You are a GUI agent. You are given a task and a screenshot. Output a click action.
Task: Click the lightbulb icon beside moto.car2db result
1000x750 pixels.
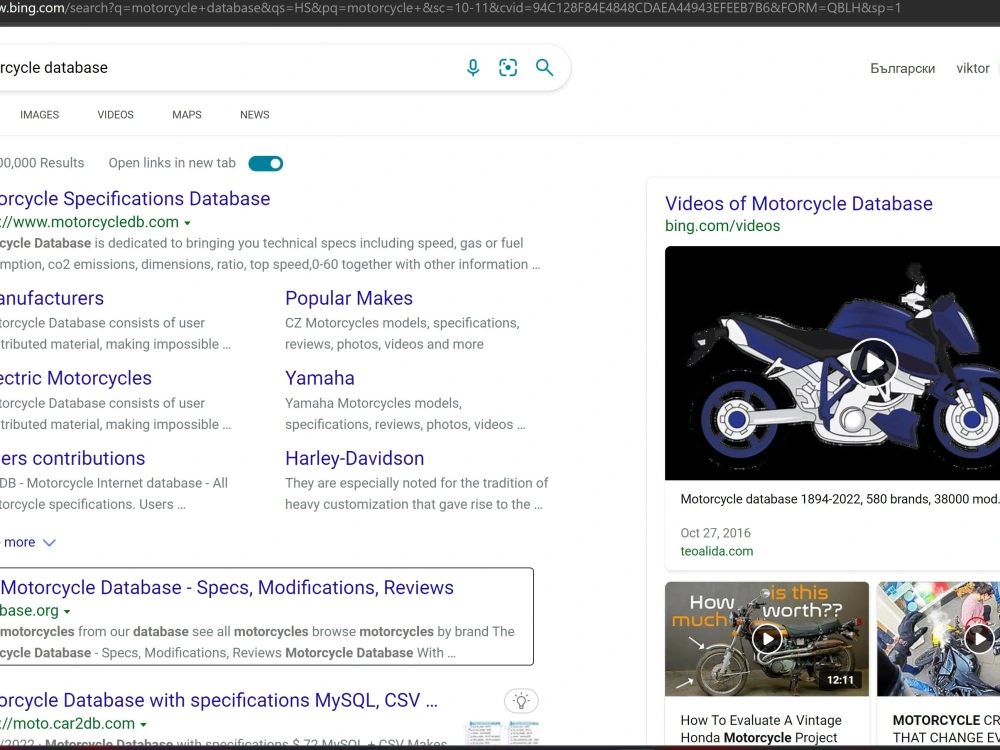click(521, 701)
